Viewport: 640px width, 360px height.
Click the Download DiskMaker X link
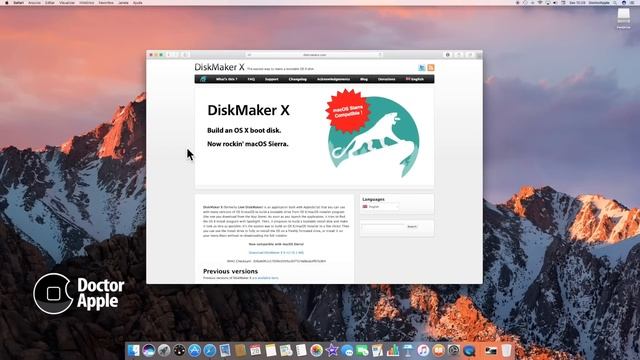coord(276,253)
